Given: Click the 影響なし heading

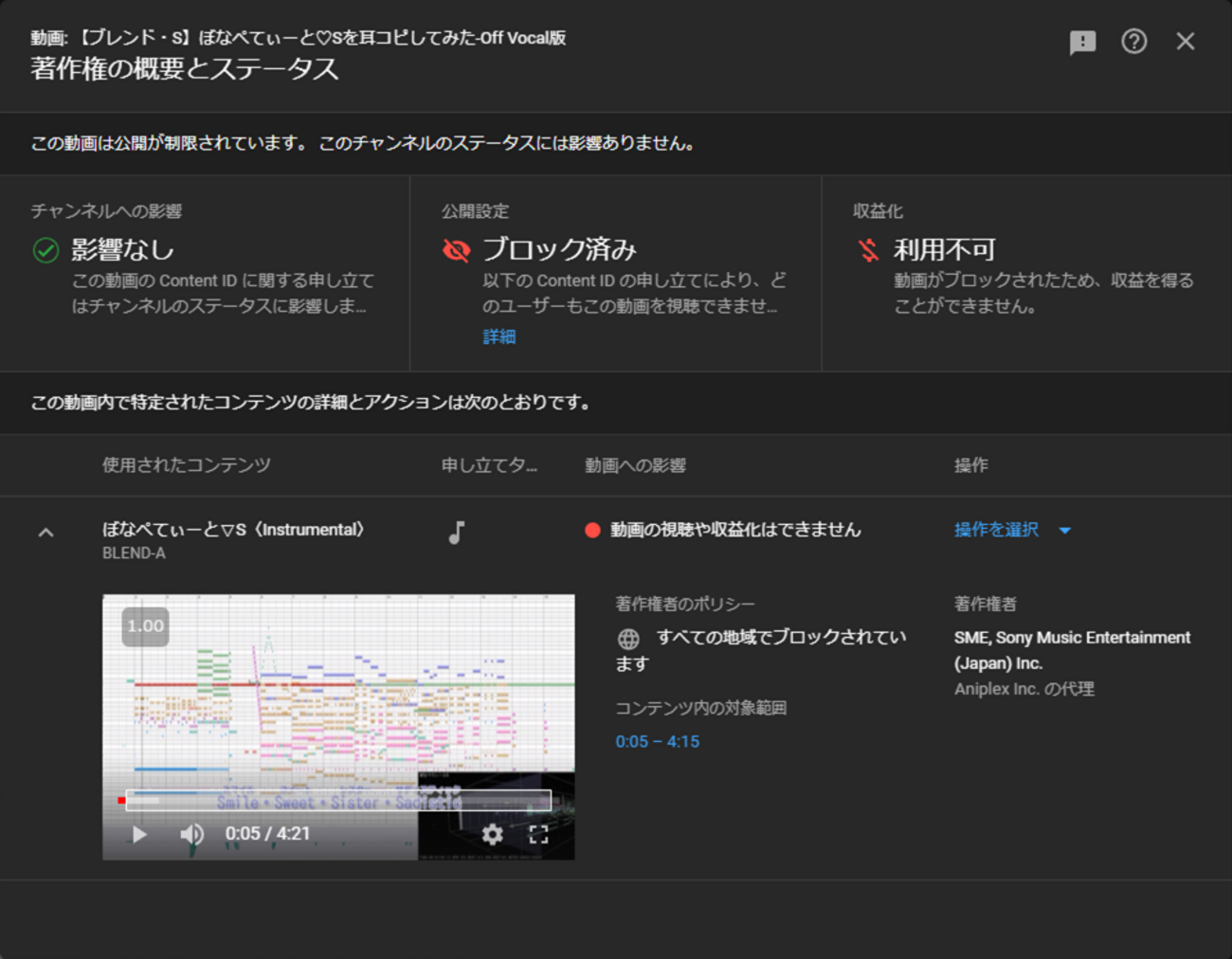Looking at the screenshot, I should click(x=122, y=249).
